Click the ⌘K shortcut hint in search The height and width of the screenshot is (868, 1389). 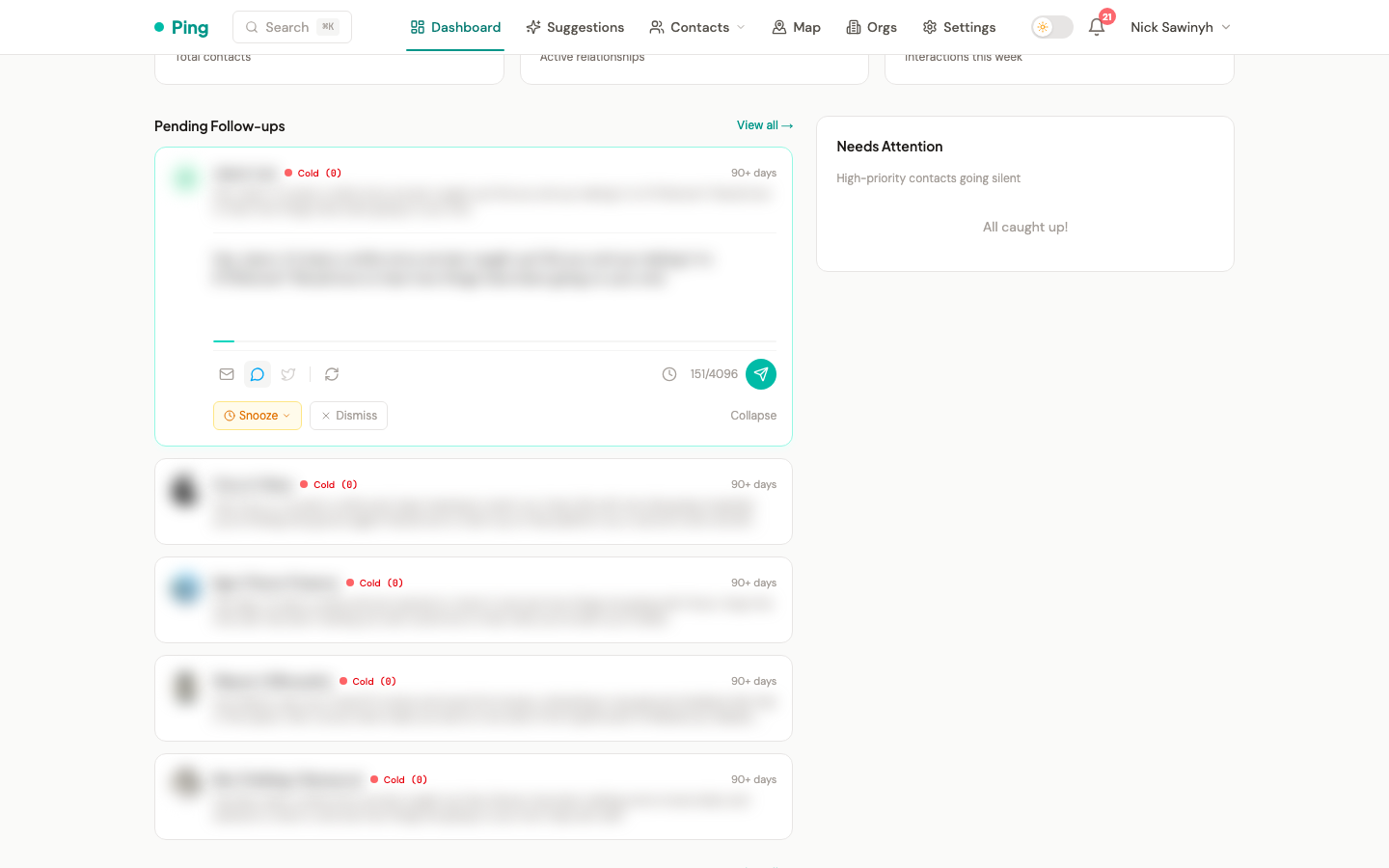pyautogui.click(x=328, y=27)
